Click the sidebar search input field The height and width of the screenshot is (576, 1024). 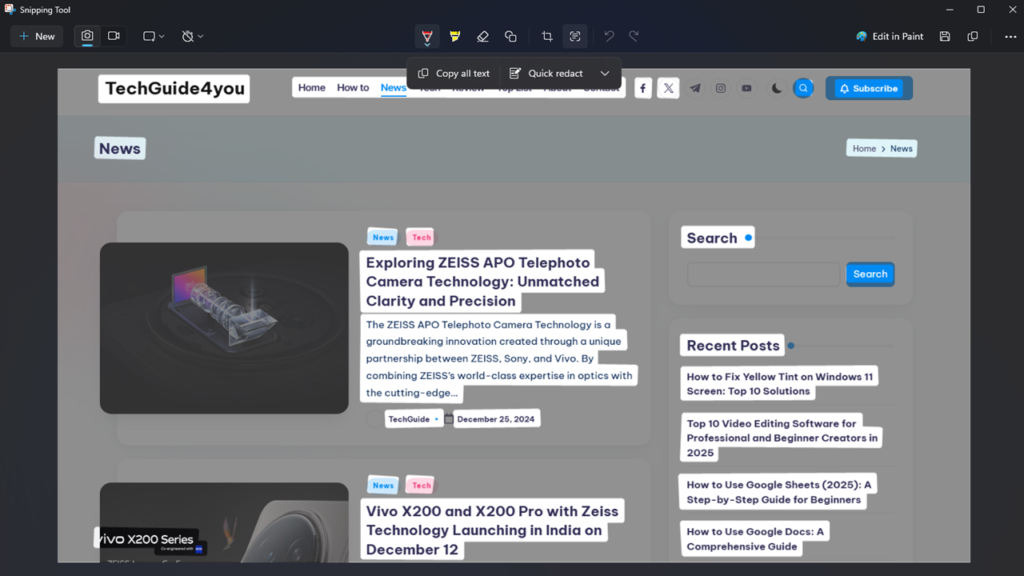click(763, 274)
